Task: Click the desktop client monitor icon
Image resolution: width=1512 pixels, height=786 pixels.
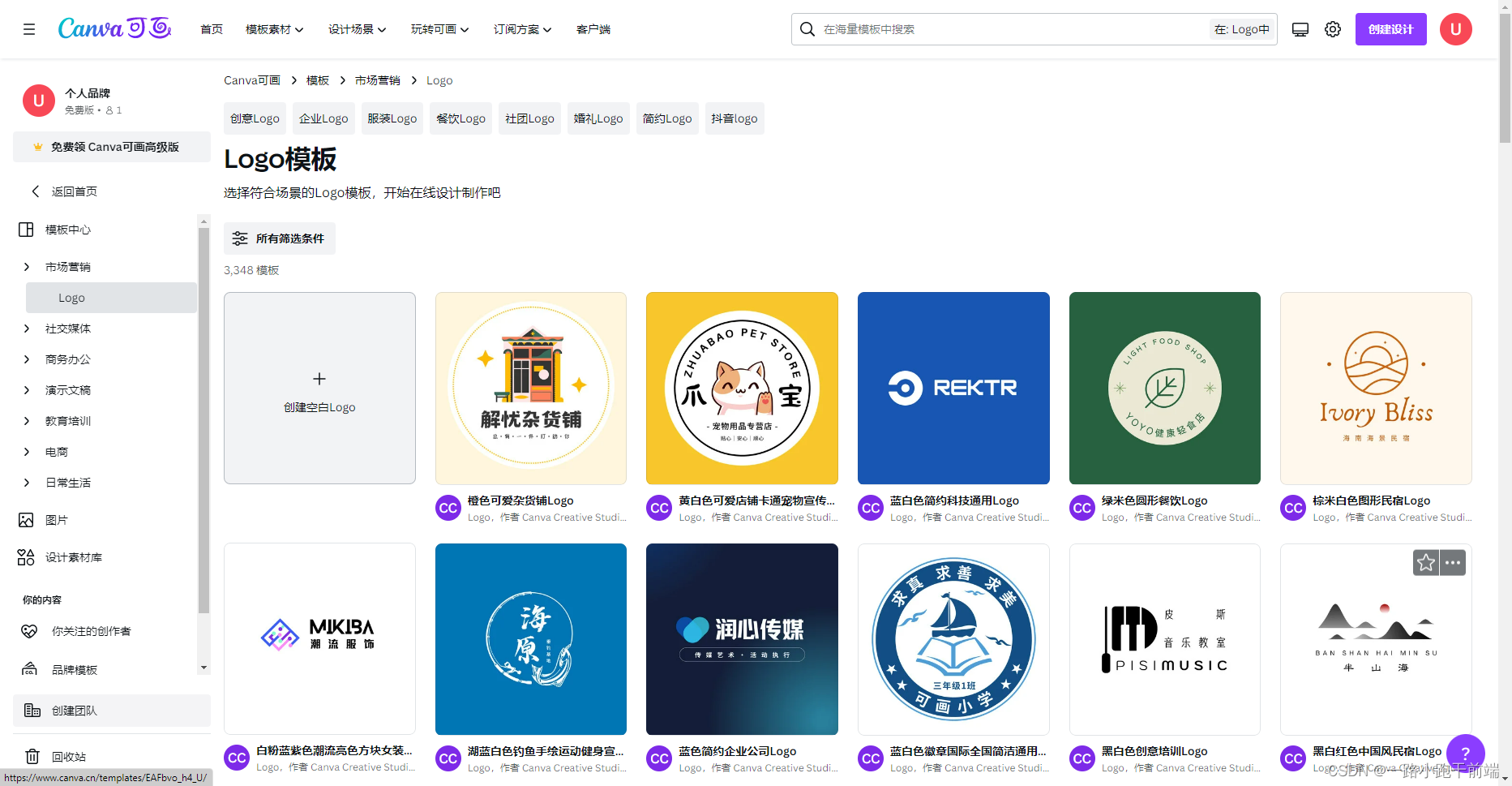Action: coord(1300,28)
